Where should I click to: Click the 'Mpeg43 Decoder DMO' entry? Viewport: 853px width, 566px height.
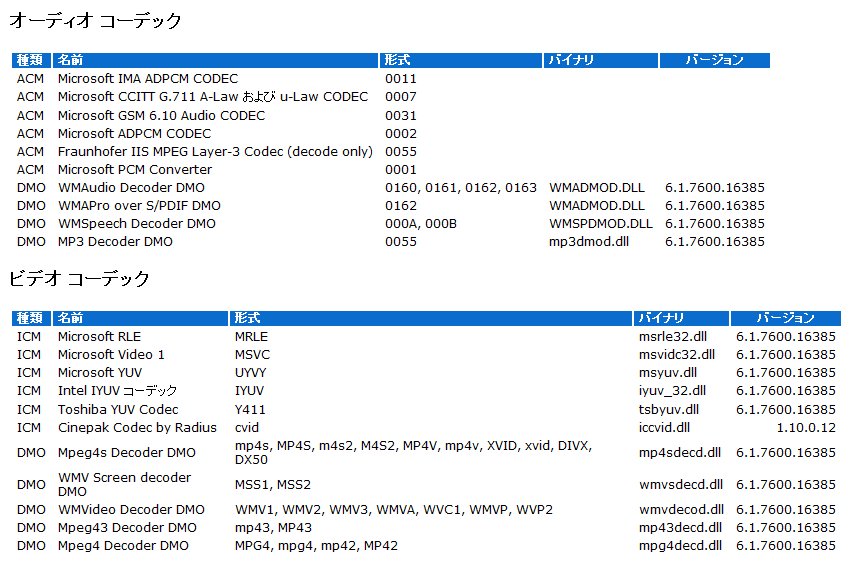[x=127, y=527]
